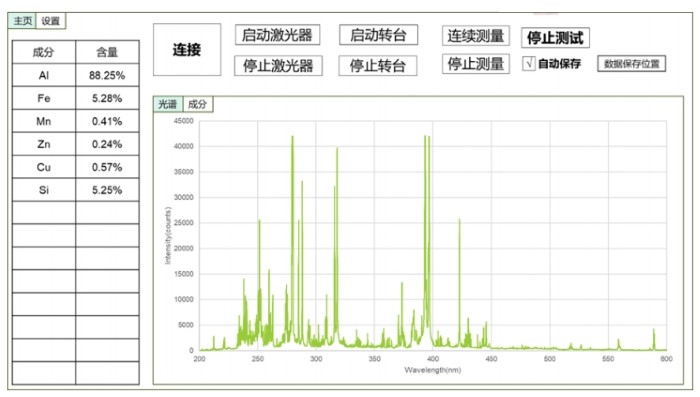Click the 连接 connect button
This screenshot has width=700, height=397.
coord(187,50)
